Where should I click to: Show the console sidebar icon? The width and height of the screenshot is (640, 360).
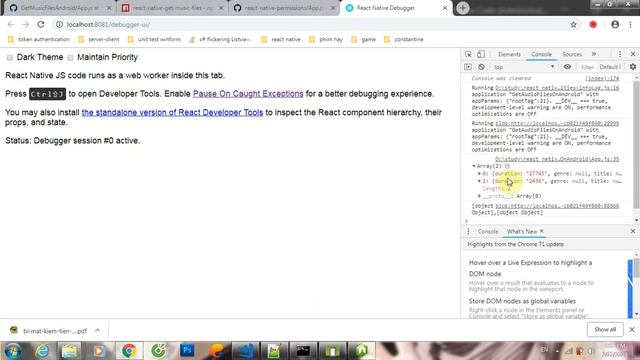coord(468,67)
